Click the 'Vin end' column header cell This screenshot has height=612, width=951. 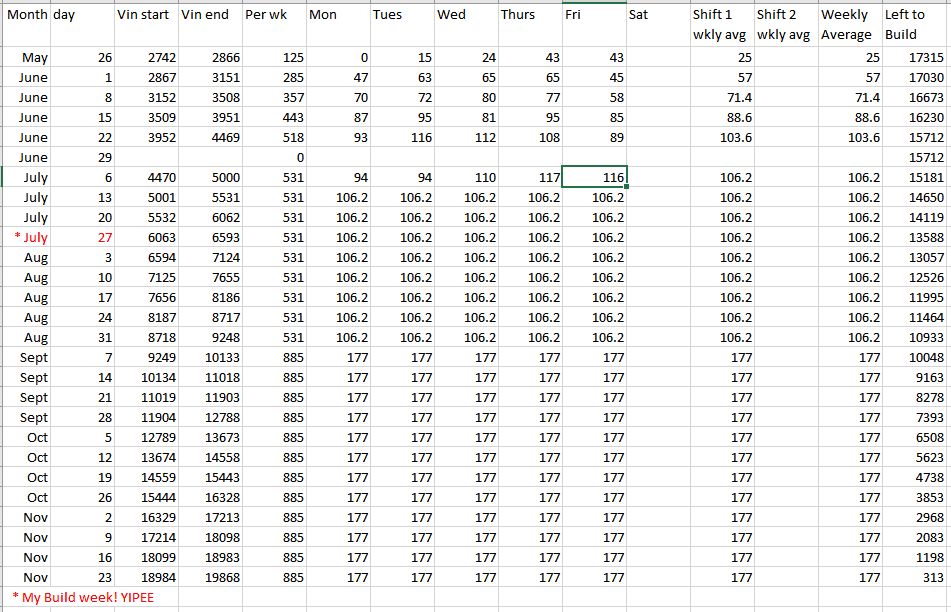210,24
